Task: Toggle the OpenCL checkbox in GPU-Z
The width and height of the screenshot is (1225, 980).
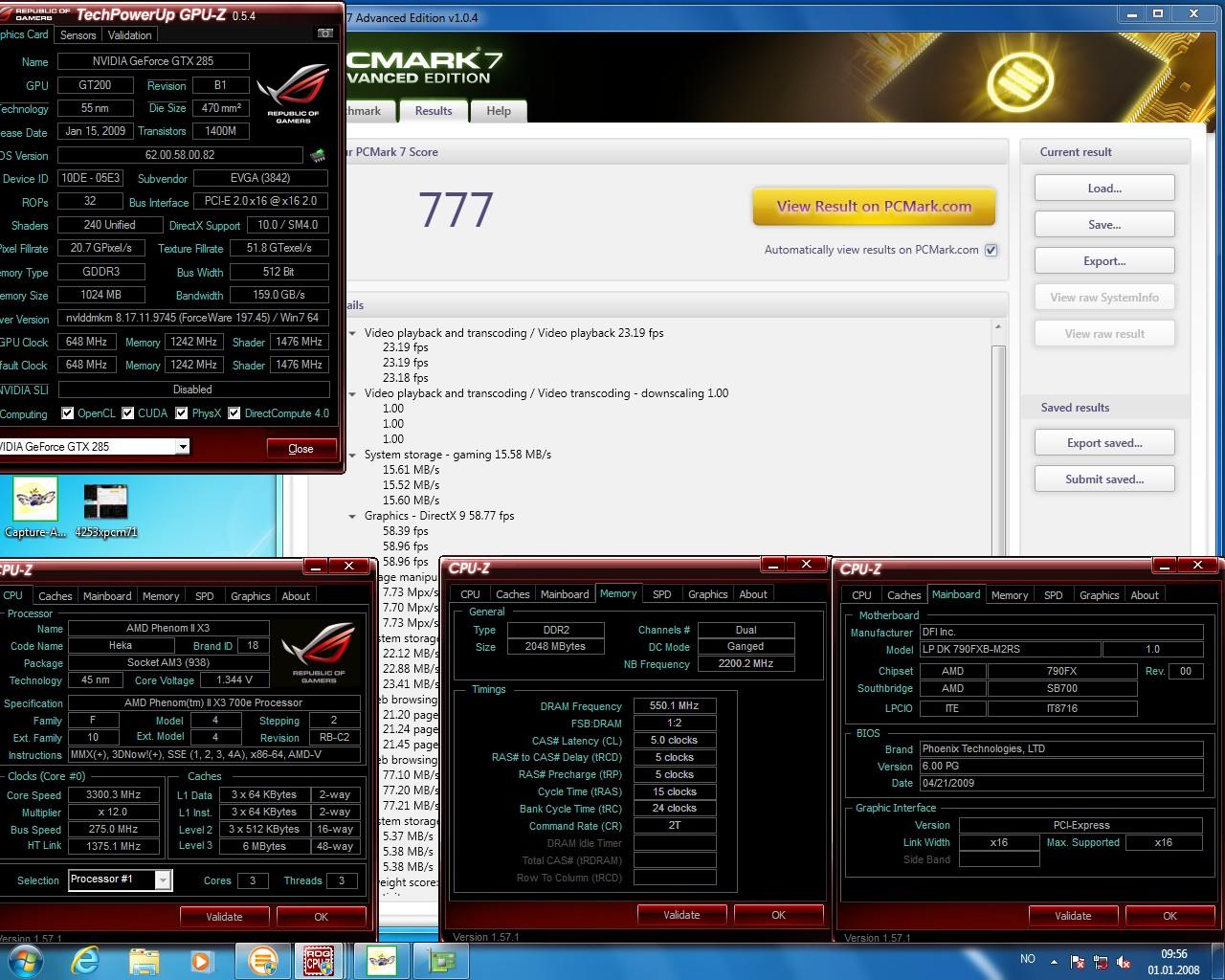Action: tap(67, 413)
